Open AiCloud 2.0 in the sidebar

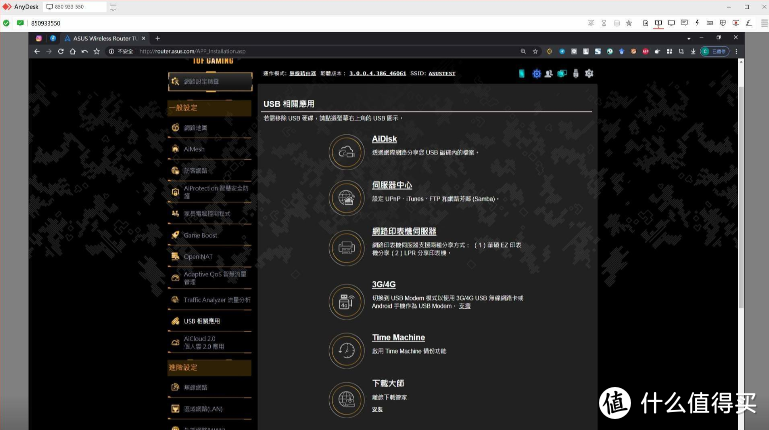[210, 342]
